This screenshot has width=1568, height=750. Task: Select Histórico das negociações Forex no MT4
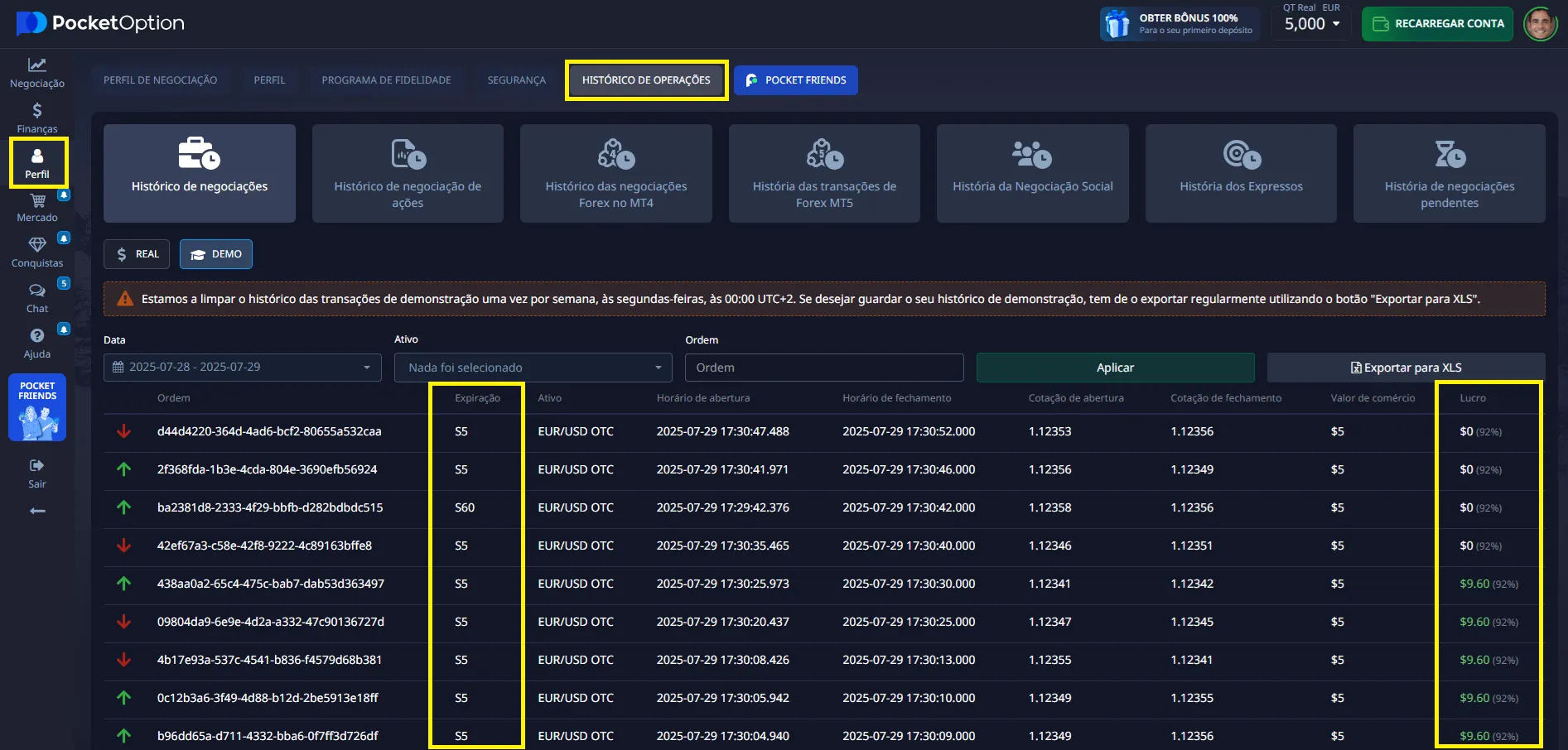pos(616,173)
